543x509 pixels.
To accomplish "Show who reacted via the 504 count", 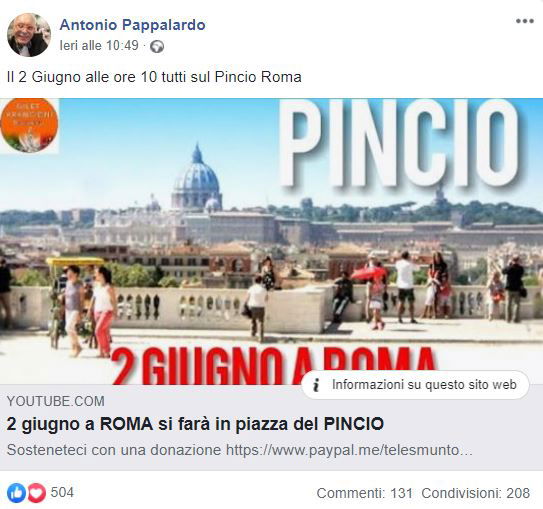I will point(62,492).
